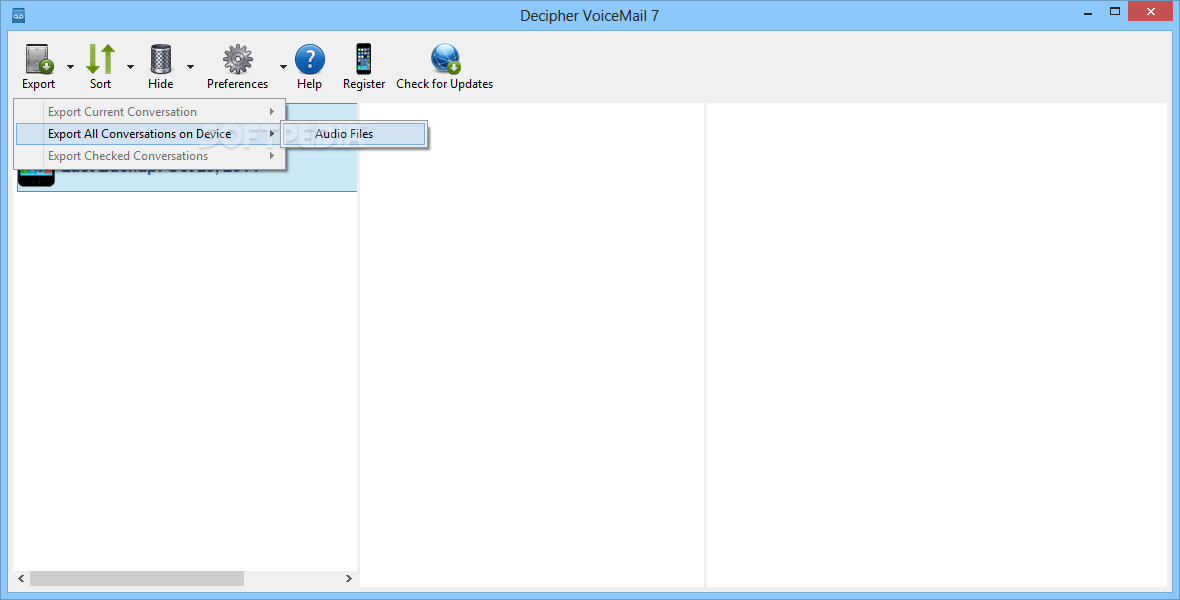Click the Check for Updates globe icon

click(x=445, y=59)
